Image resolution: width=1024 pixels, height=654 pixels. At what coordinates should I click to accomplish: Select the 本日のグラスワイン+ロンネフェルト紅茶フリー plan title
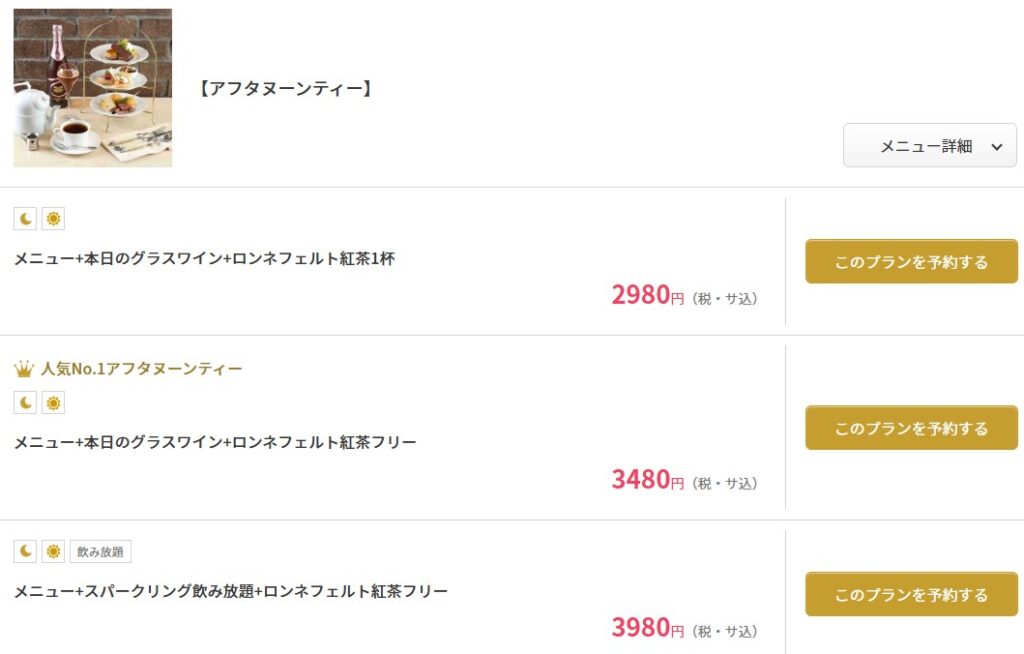[215, 442]
